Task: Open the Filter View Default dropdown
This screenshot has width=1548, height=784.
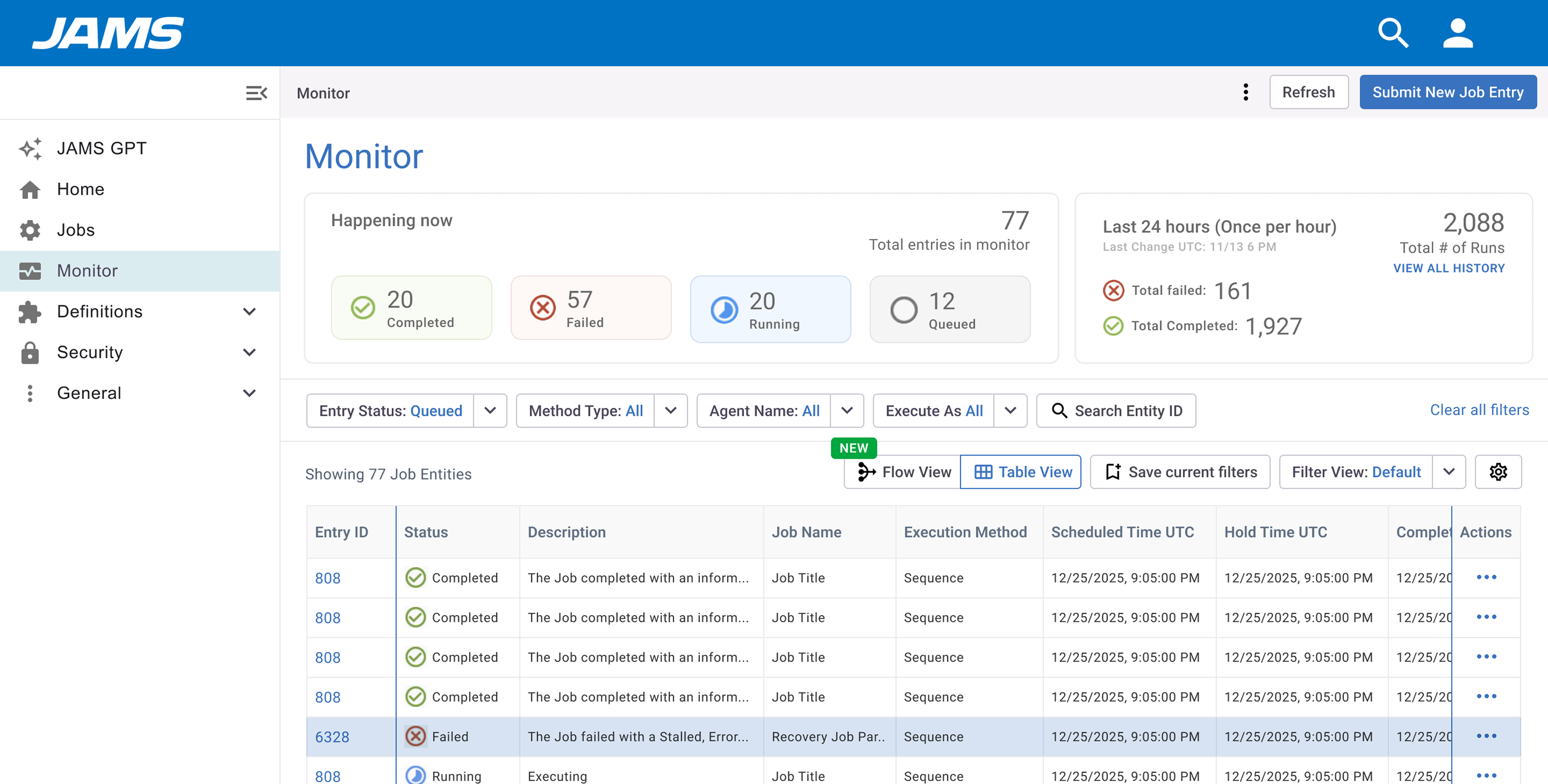Action: 1372,472
